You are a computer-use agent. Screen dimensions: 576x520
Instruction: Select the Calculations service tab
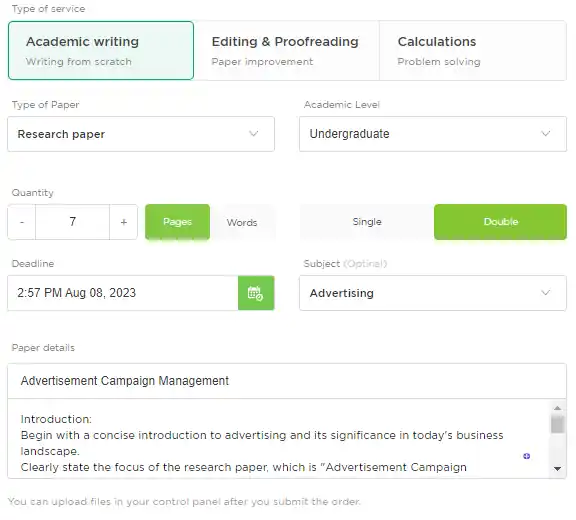click(473, 50)
